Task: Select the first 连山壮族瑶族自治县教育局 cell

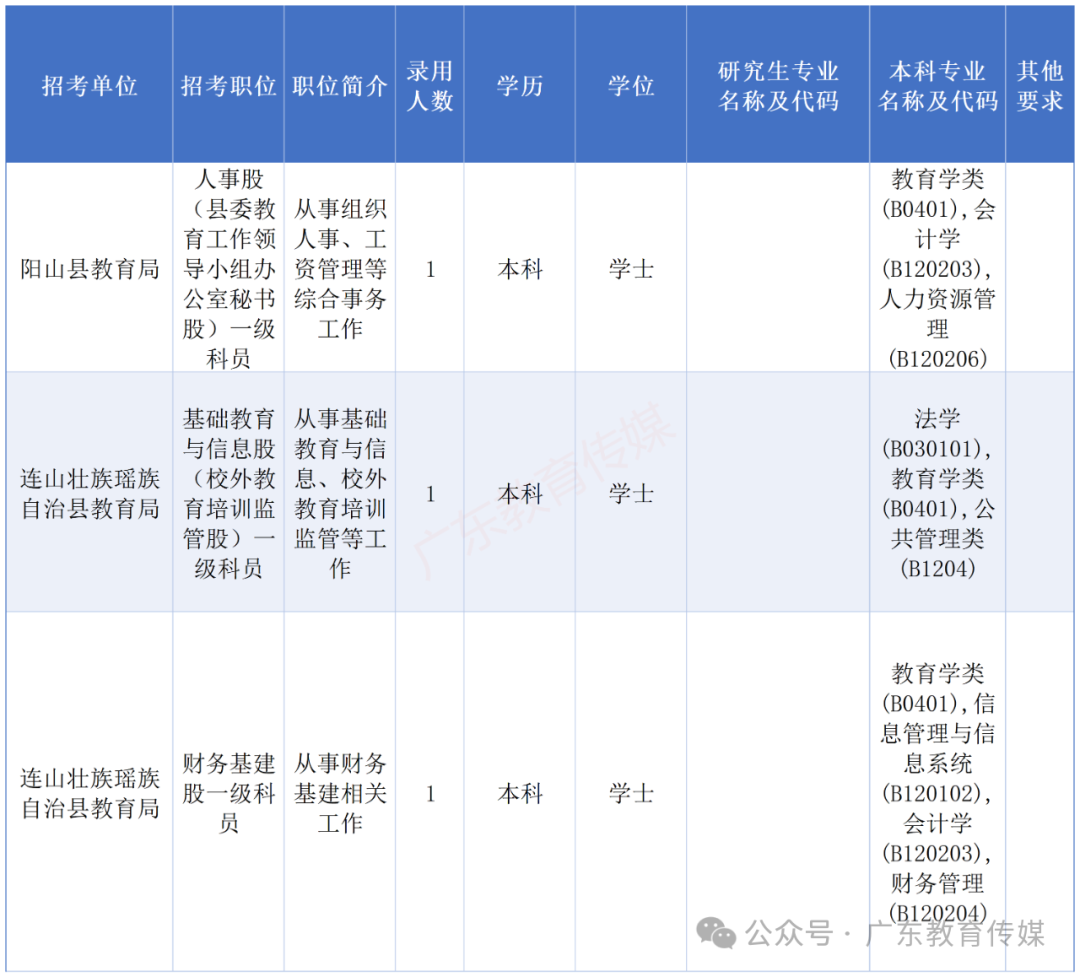Action: coord(90,493)
